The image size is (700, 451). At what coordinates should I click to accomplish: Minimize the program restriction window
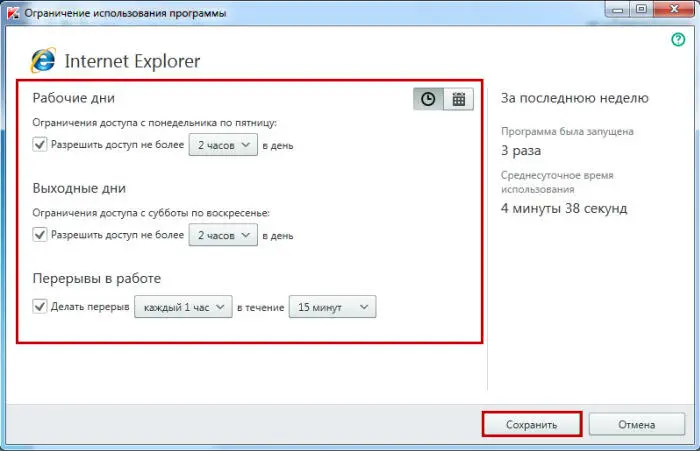[x=618, y=9]
